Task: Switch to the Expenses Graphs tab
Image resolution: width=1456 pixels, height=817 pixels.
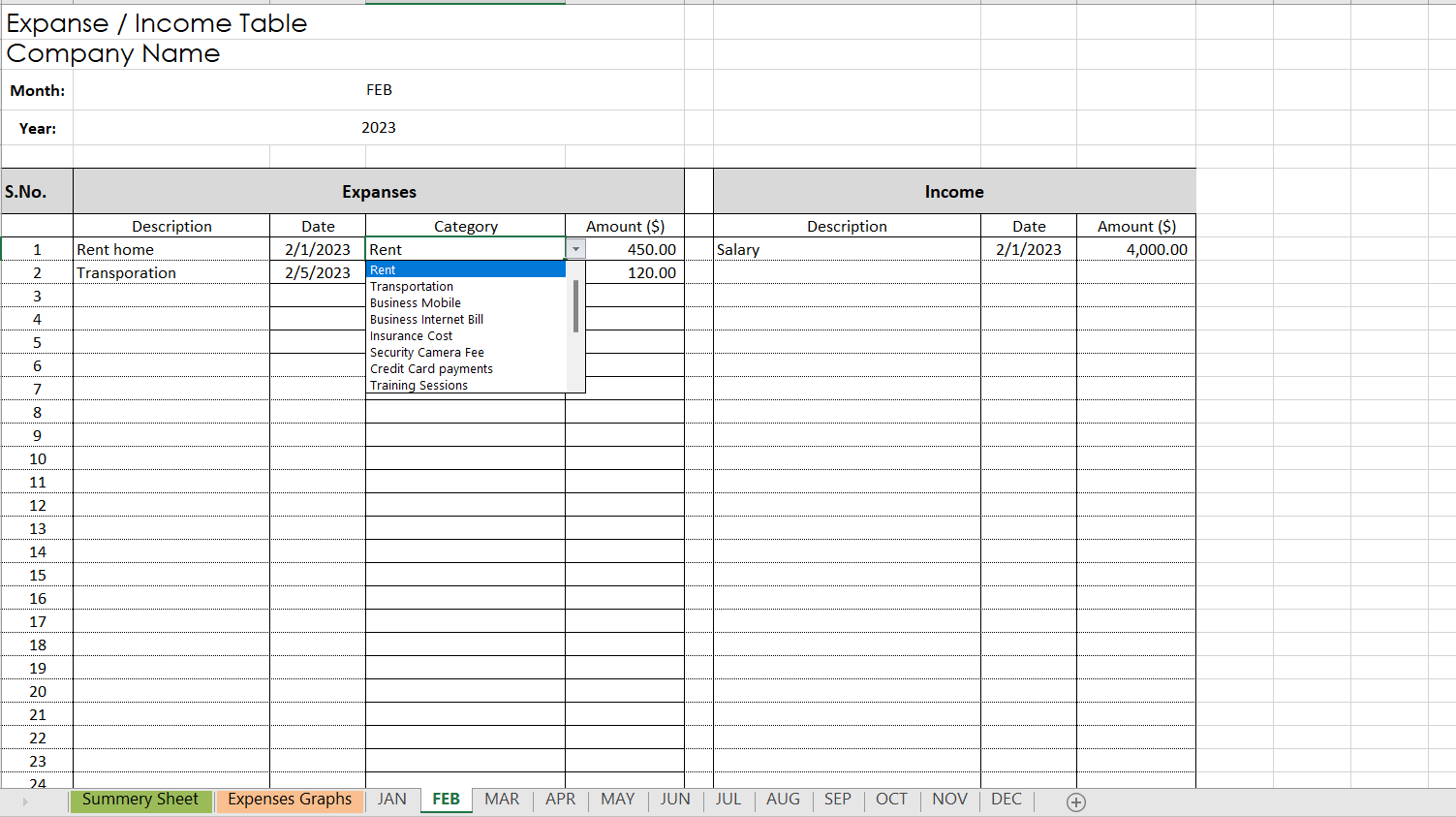Action: (290, 800)
